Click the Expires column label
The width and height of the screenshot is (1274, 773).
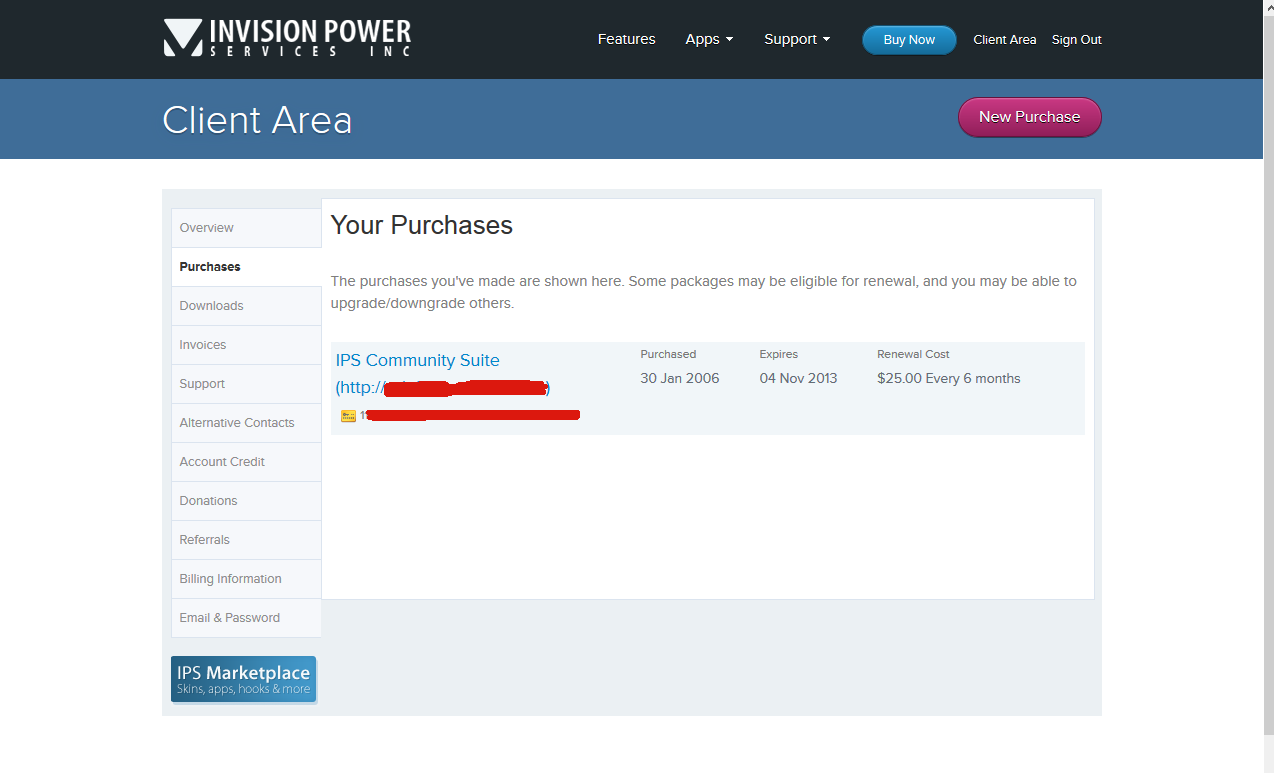pos(779,354)
